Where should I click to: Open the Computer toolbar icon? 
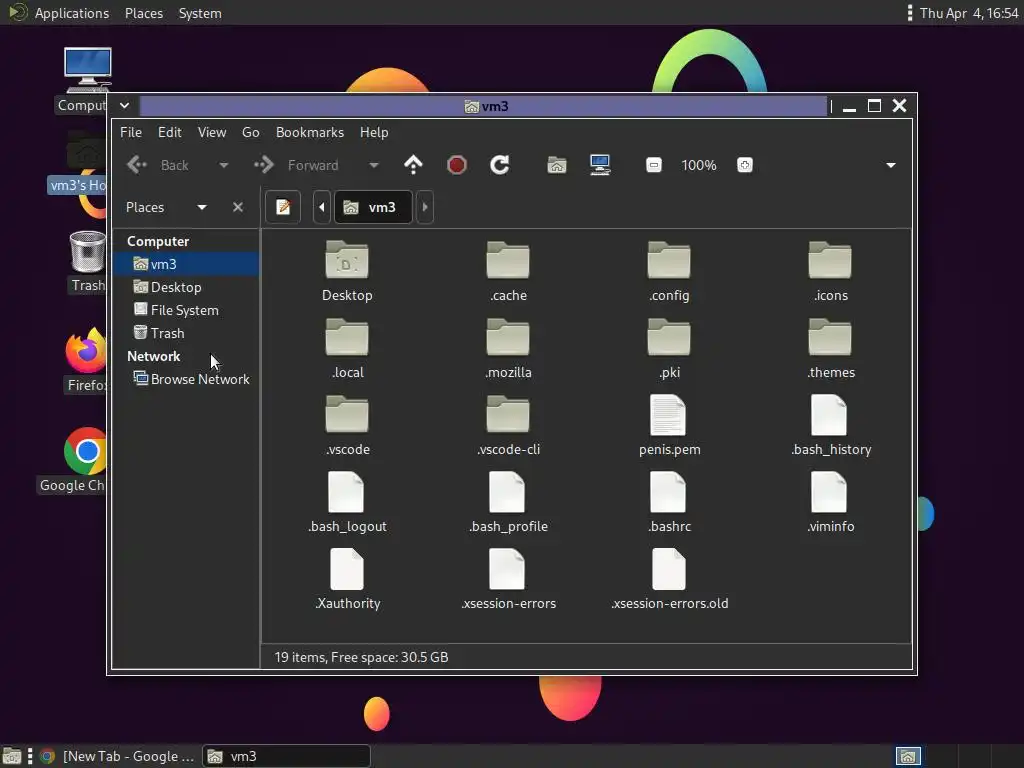coord(600,165)
